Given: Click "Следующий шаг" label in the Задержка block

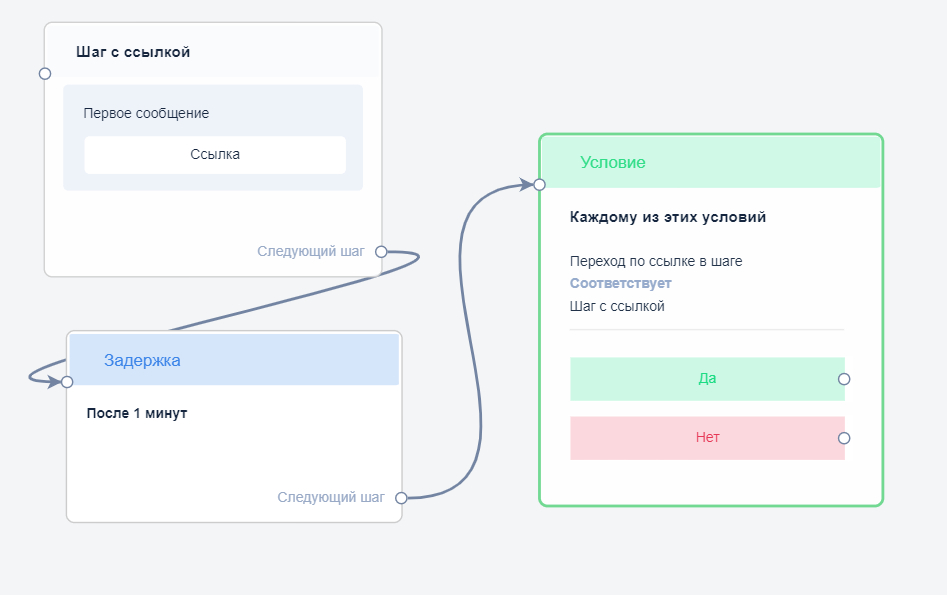Looking at the screenshot, I should (331, 497).
